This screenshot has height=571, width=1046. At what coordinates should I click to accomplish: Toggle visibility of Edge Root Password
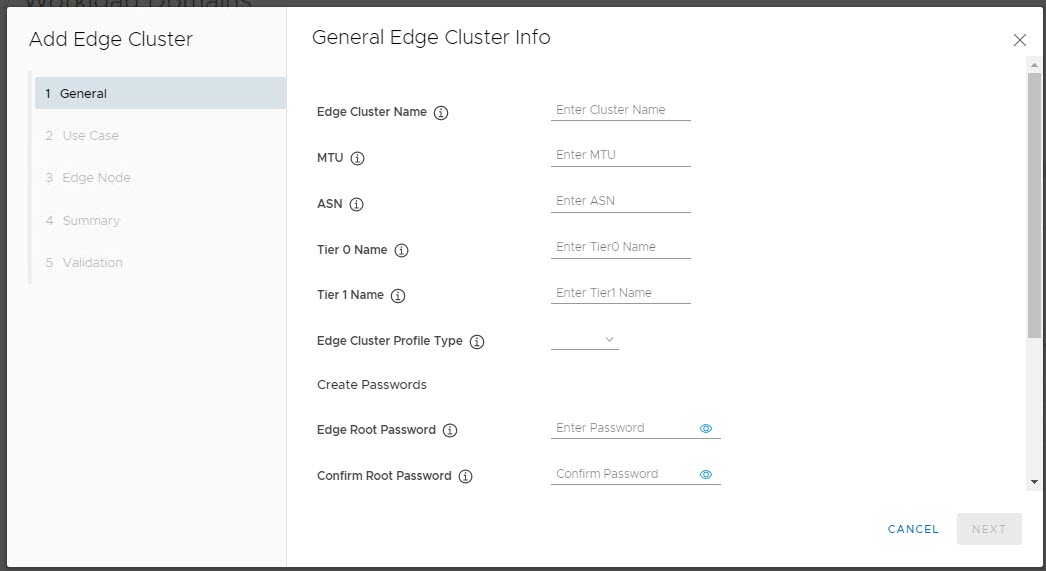click(706, 429)
